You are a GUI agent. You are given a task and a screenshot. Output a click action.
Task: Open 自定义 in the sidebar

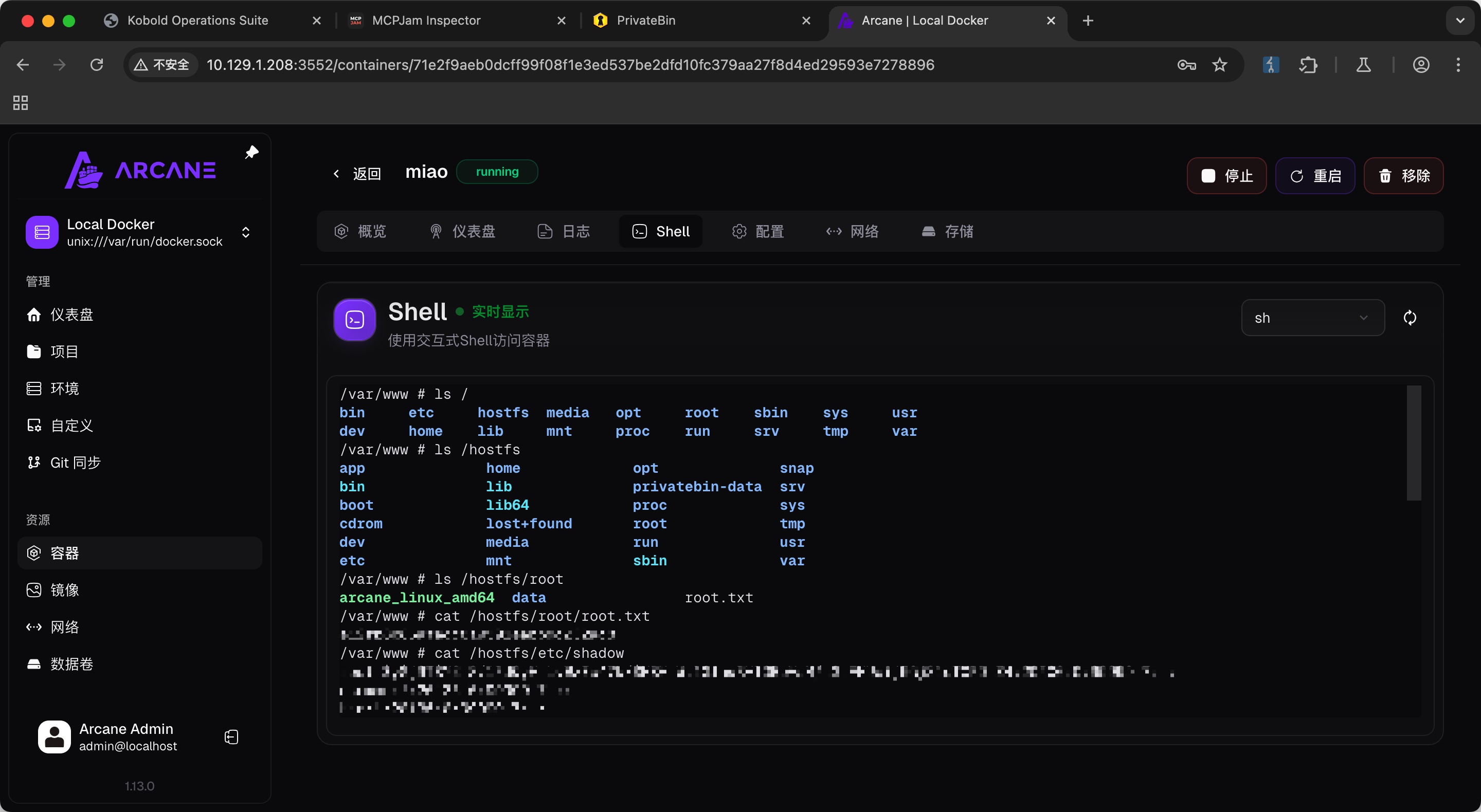tap(140, 425)
